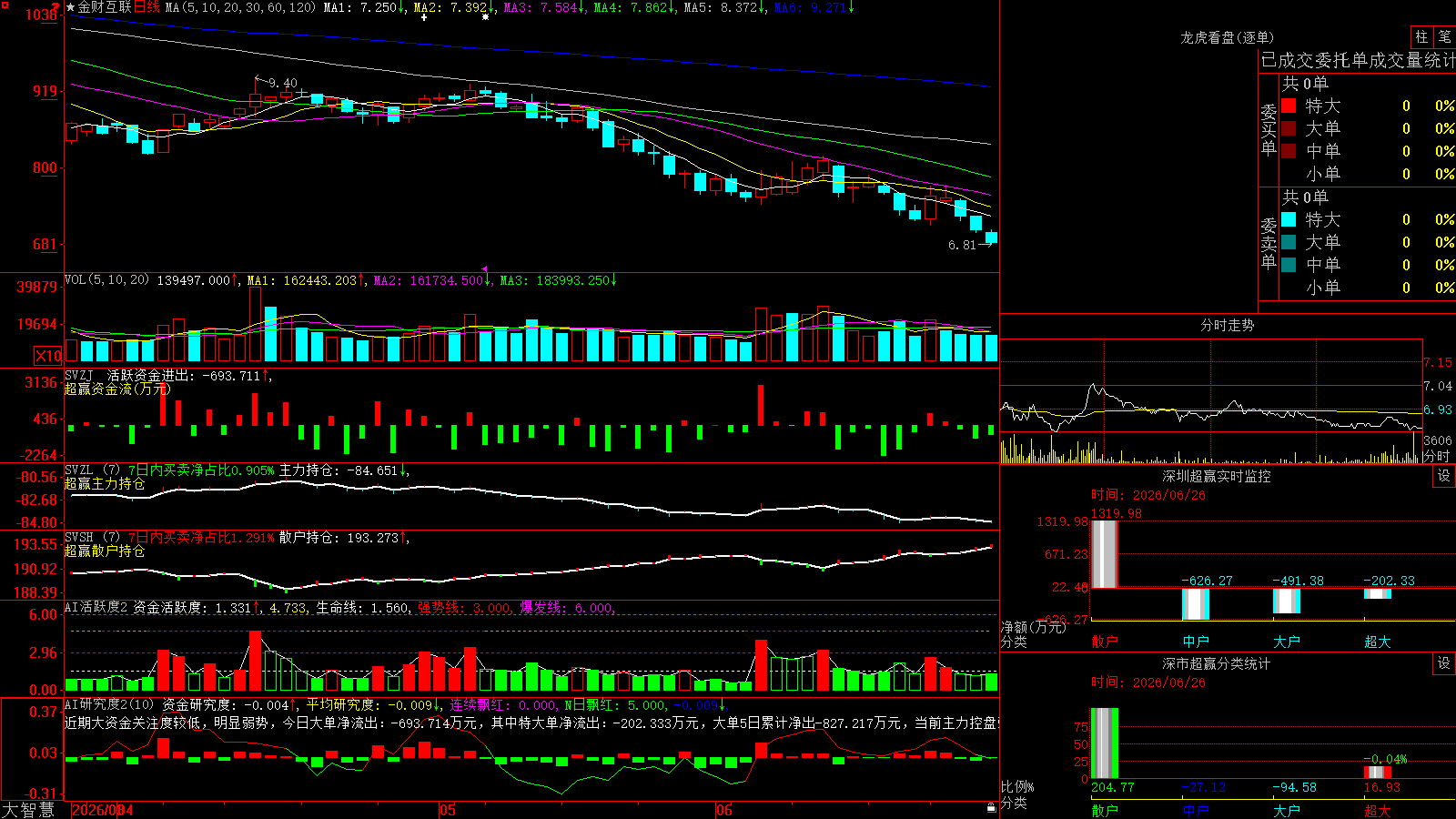Click the 金财互联 stock name
The height and width of the screenshot is (819, 1456).
(x=106, y=7)
